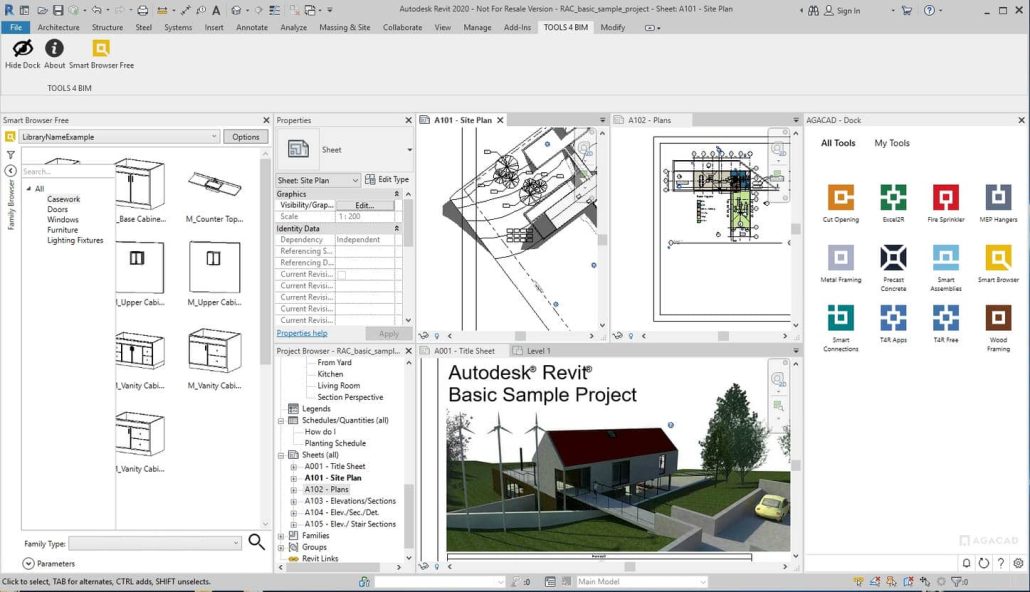Image resolution: width=1030 pixels, height=592 pixels.
Task: Open the Wood Framing tool
Action: coord(998,319)
